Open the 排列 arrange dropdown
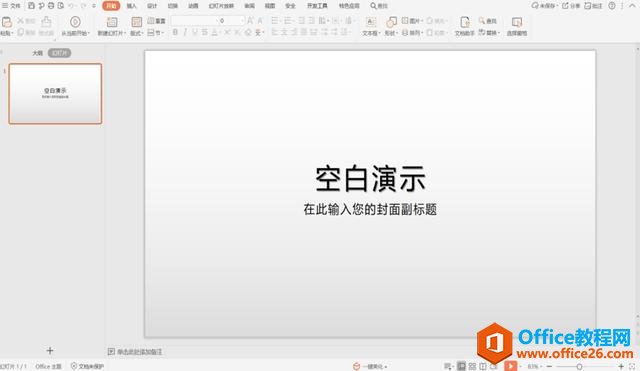The height and width of the screenshot is (371, 640). point(413,33)
